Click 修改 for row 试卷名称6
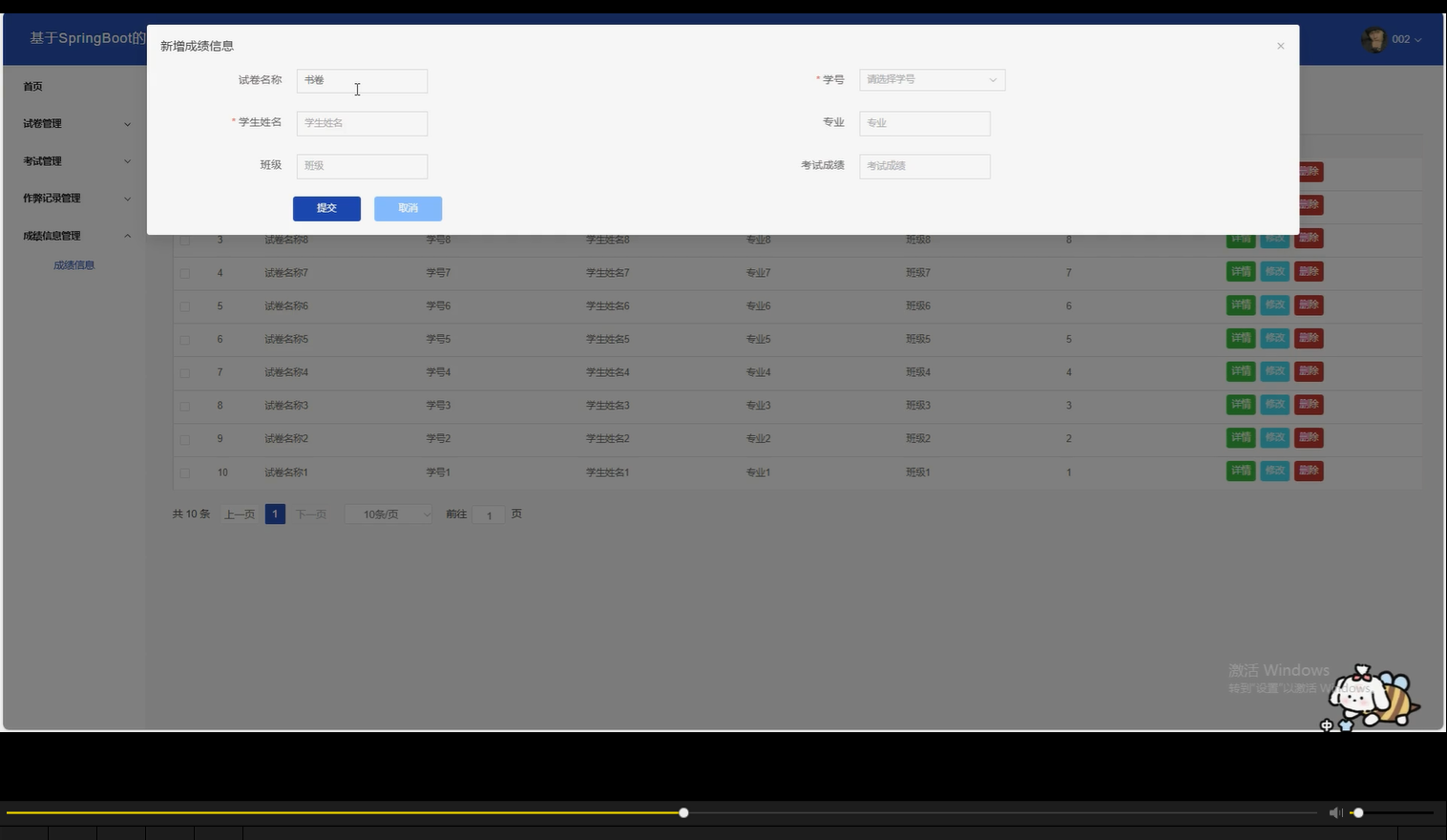Screen dimensions: 1447x840 1275,304
